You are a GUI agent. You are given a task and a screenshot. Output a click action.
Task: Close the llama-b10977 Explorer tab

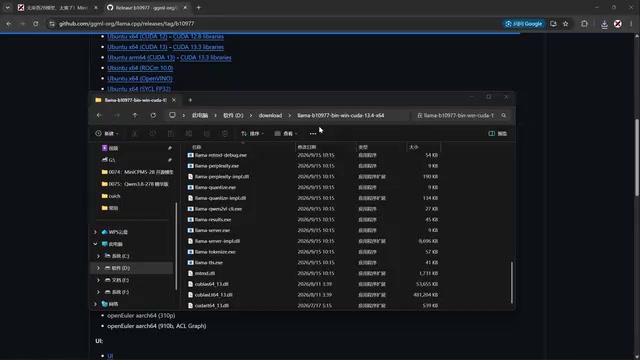pyautogui.click(x=174, y=100)
